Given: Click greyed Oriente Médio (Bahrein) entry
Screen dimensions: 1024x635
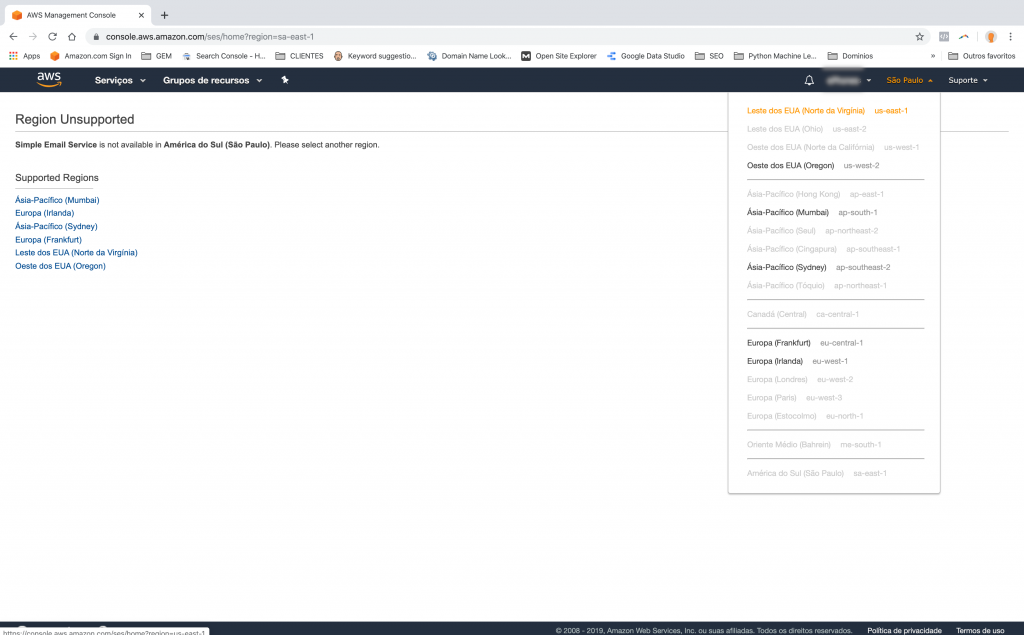Looking at the screenshot, I should (814, 445).
